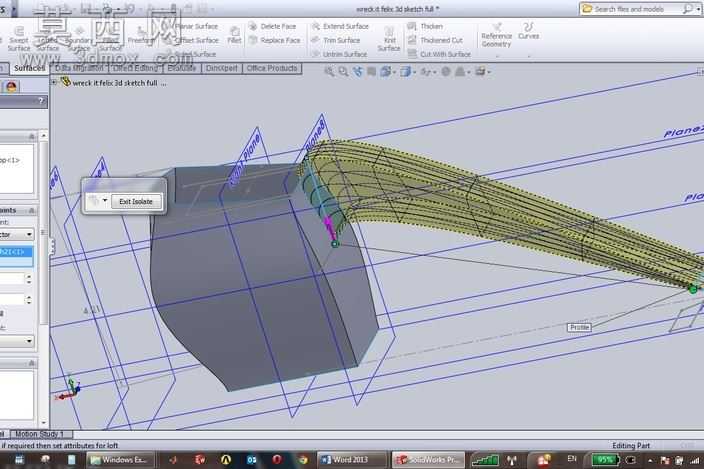
Task: Pick the Trim Surface tool
Action: tap(336, 40)
